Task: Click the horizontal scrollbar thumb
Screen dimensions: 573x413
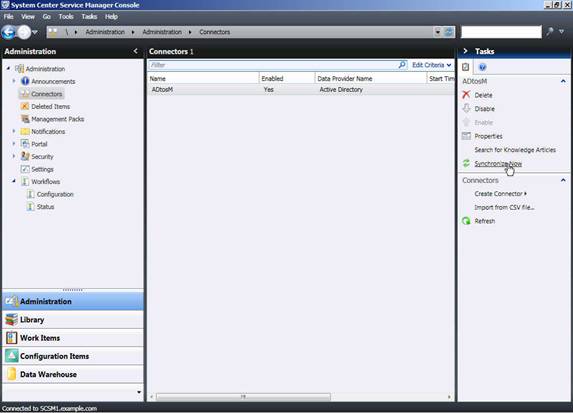Action: pos(243,397)
